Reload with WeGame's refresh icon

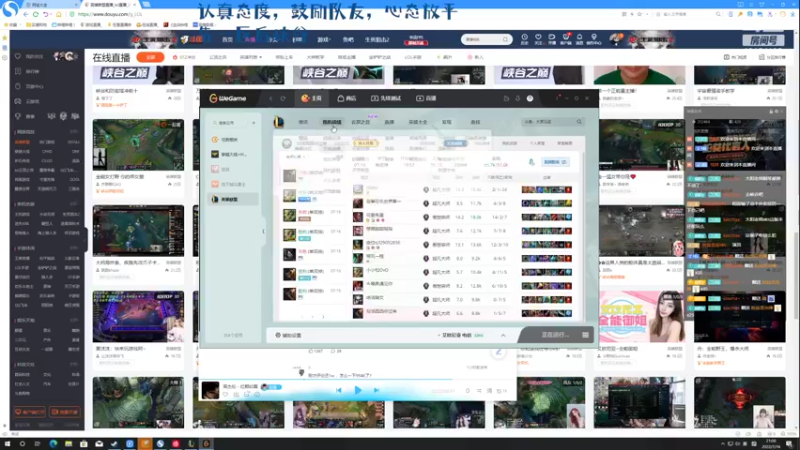tap(283, 98)
